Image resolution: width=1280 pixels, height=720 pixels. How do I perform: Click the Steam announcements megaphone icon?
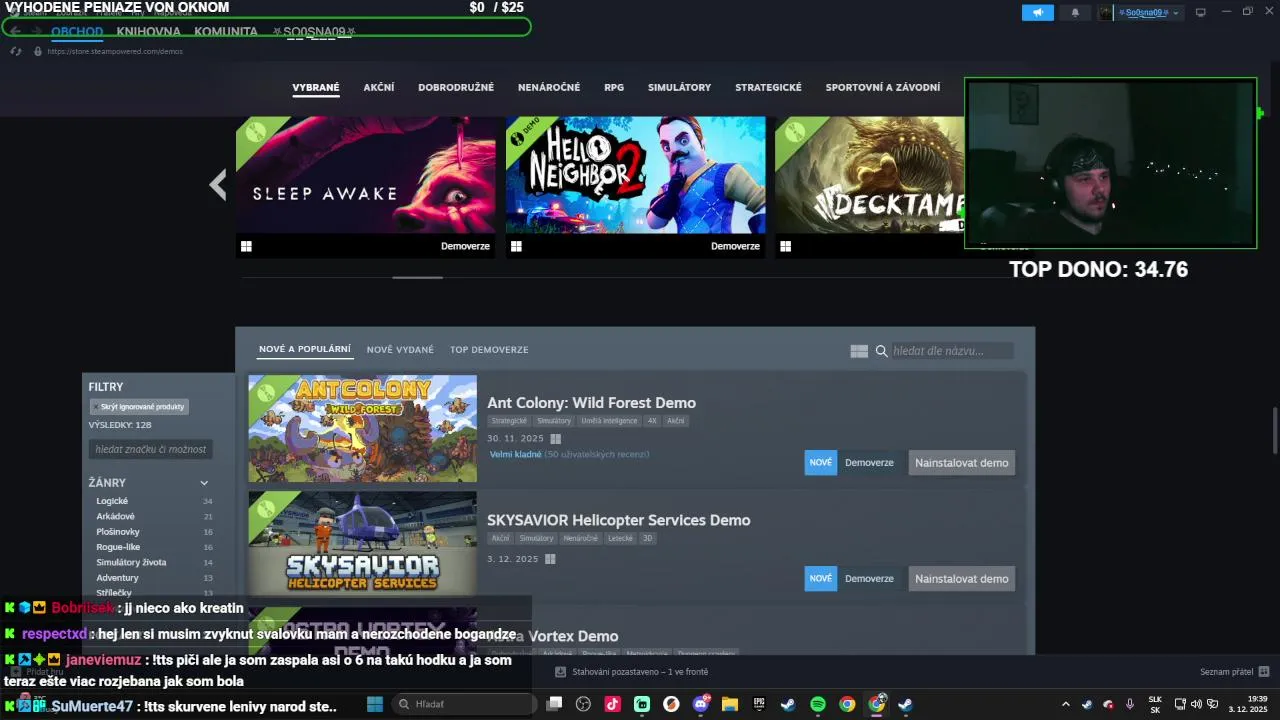(1037, 12)
